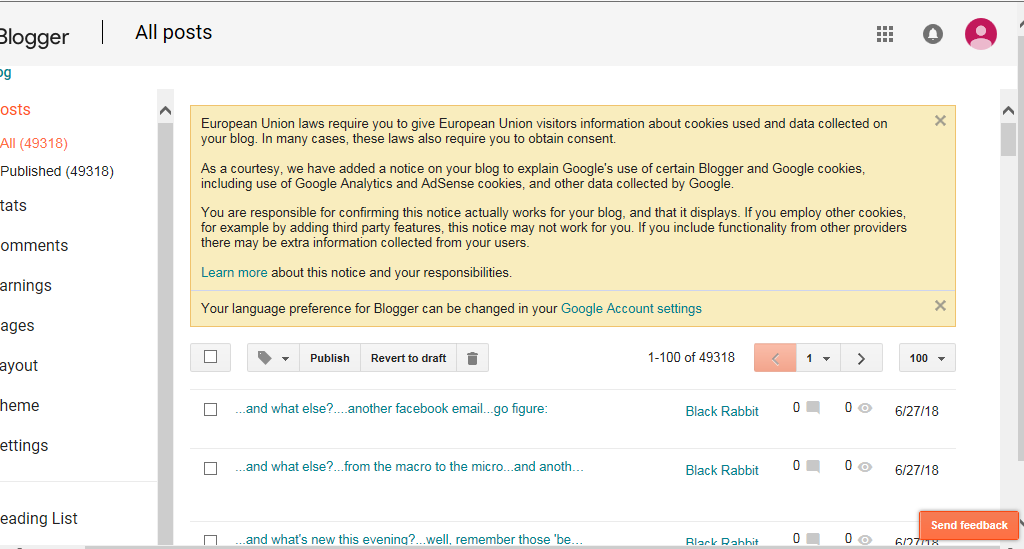This screenshot has width=1024, height=549.
Task: Click the Blogger logo text
Action: pyautogui.click(x=34, y=37)
